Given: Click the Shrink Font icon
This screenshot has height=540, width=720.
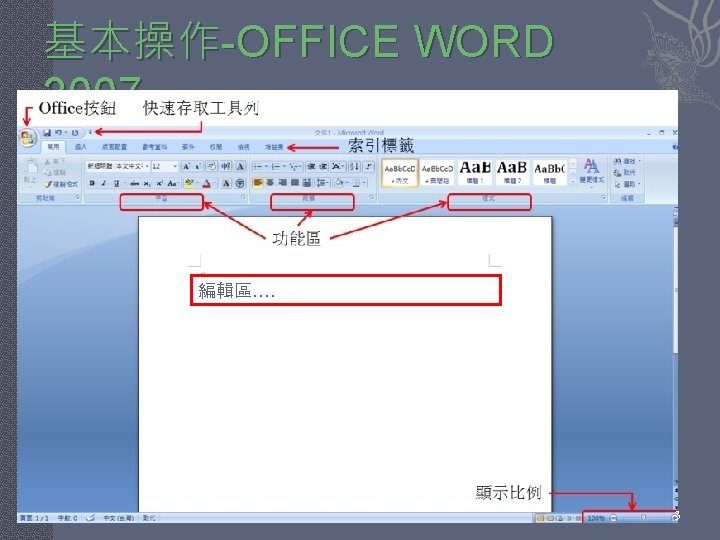Looking at the screenshot, I should 198,166.
